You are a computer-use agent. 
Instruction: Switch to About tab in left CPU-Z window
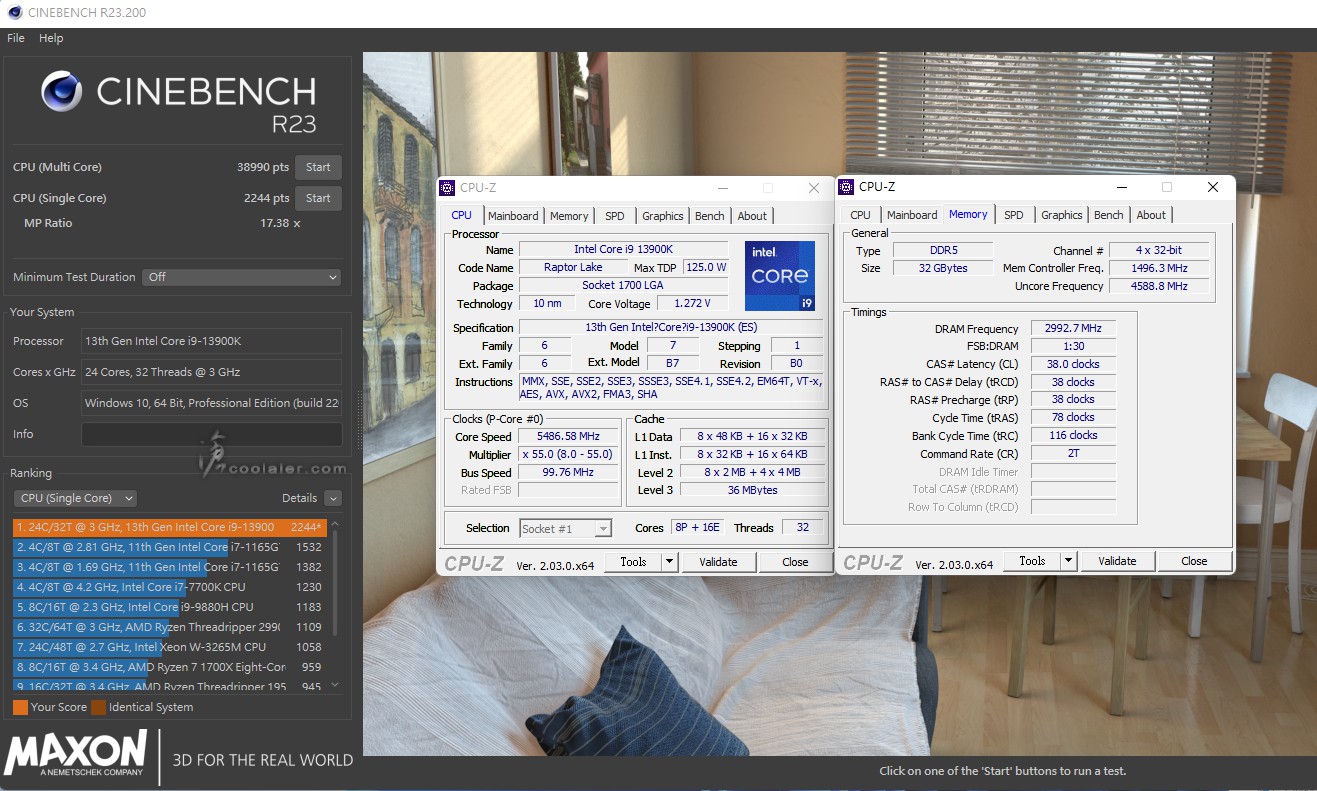point(752,216)
